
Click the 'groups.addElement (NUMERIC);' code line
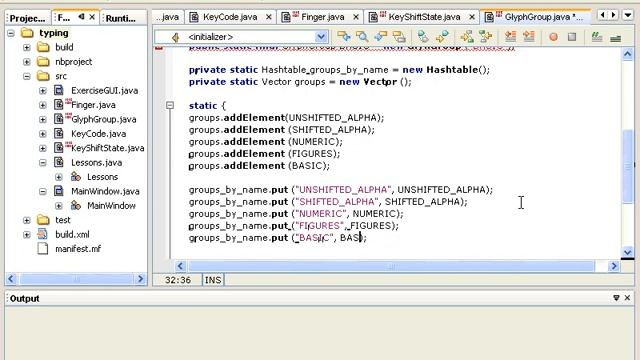tap(266, 142)
